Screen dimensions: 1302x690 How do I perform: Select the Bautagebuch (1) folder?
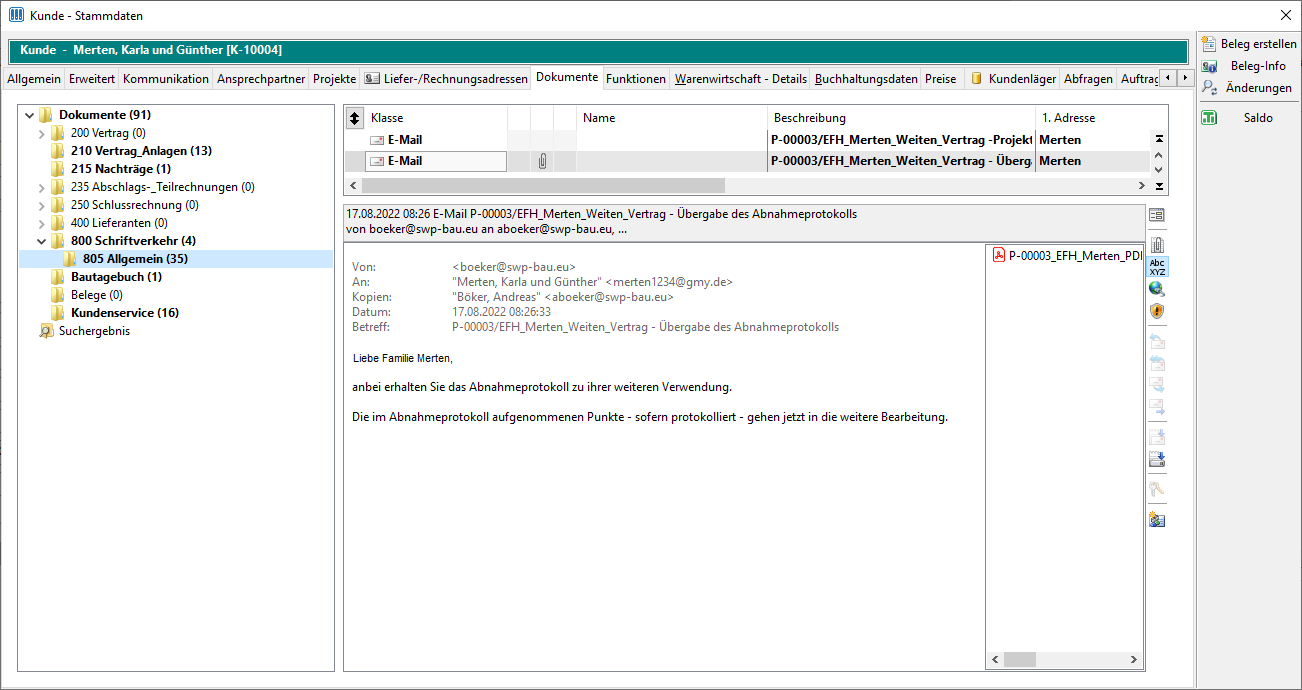(x=116, y=277)
